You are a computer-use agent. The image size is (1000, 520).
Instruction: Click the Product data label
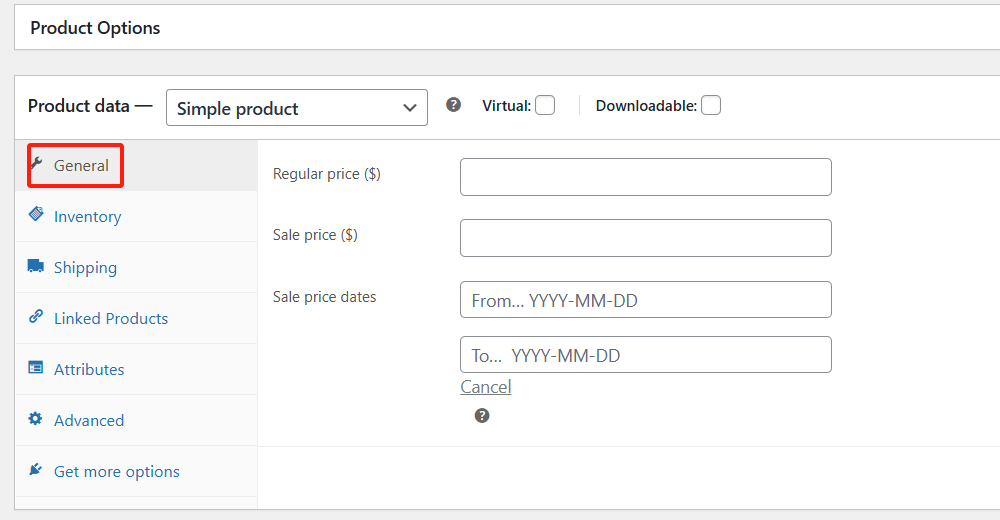[78, 106]
